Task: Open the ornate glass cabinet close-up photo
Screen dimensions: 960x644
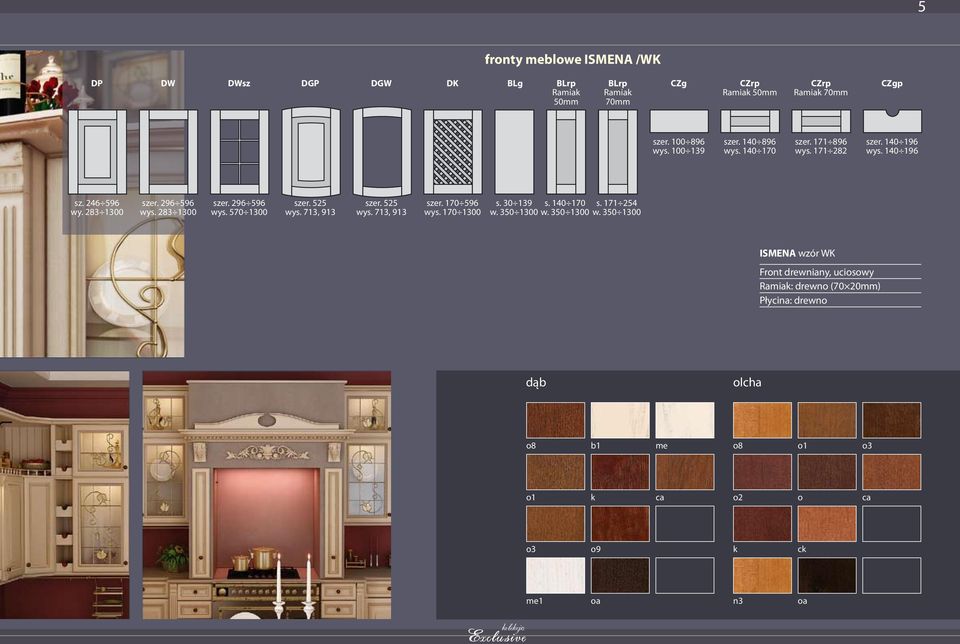Action: pos(92,204)
